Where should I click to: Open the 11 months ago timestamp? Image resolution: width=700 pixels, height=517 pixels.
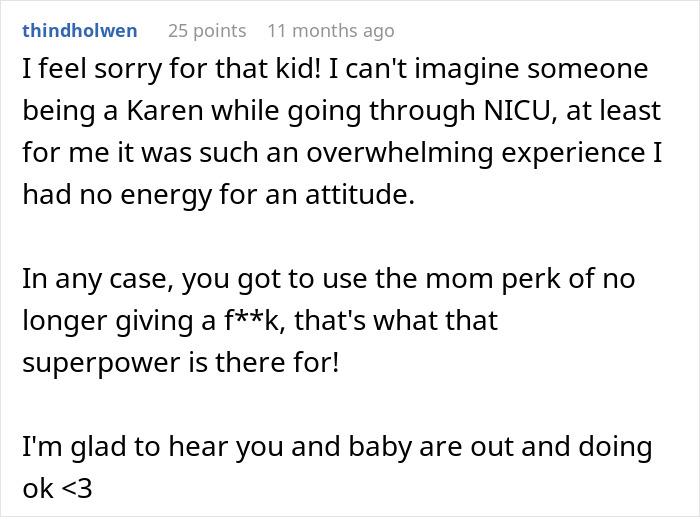[331, 31]
